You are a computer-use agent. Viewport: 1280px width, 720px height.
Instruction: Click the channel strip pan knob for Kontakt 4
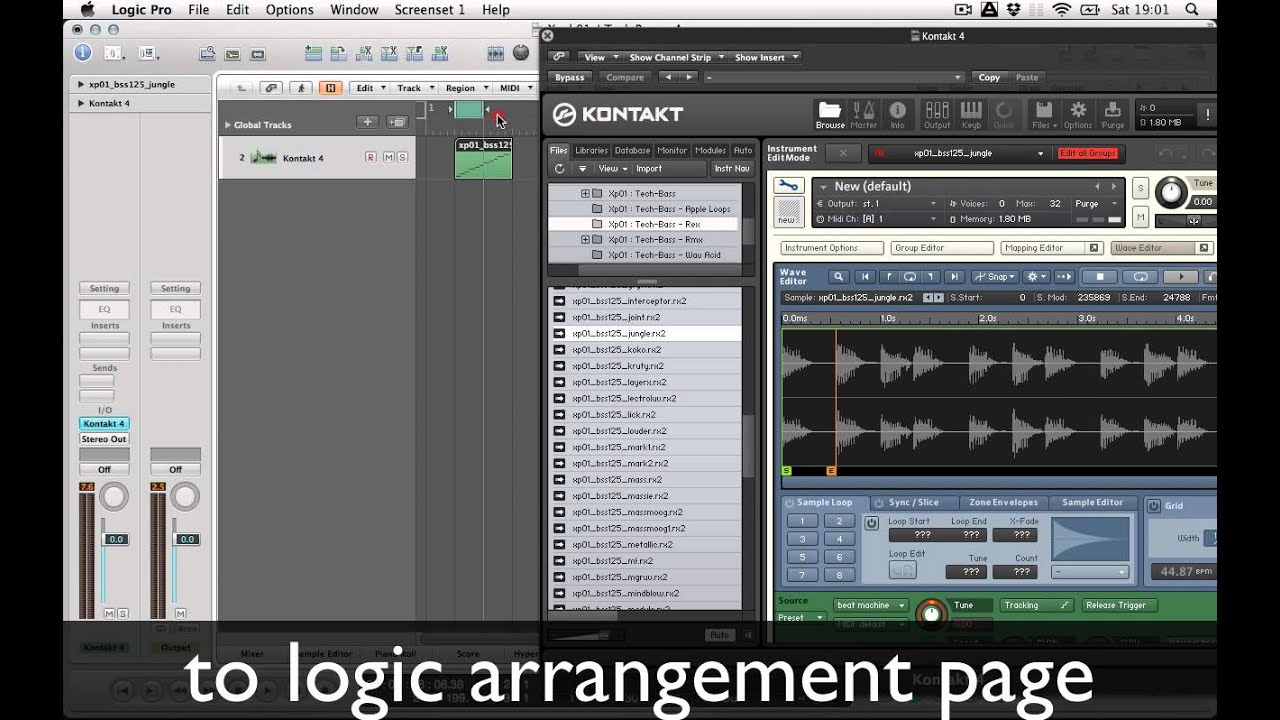pyautogui.click(x=114, y=496)
